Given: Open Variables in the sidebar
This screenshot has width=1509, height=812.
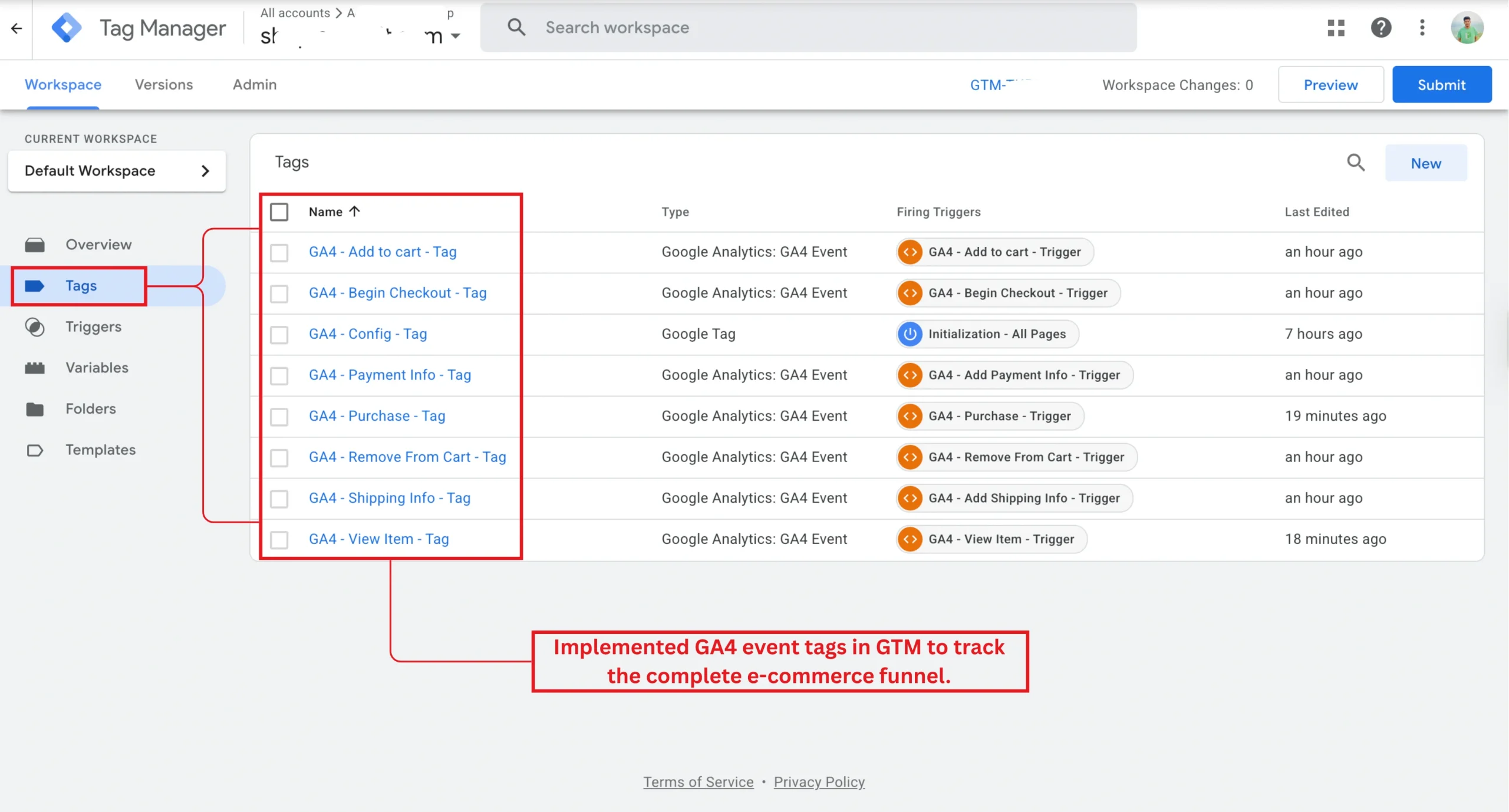Looking at the screenshot, I should pos(97,368).
